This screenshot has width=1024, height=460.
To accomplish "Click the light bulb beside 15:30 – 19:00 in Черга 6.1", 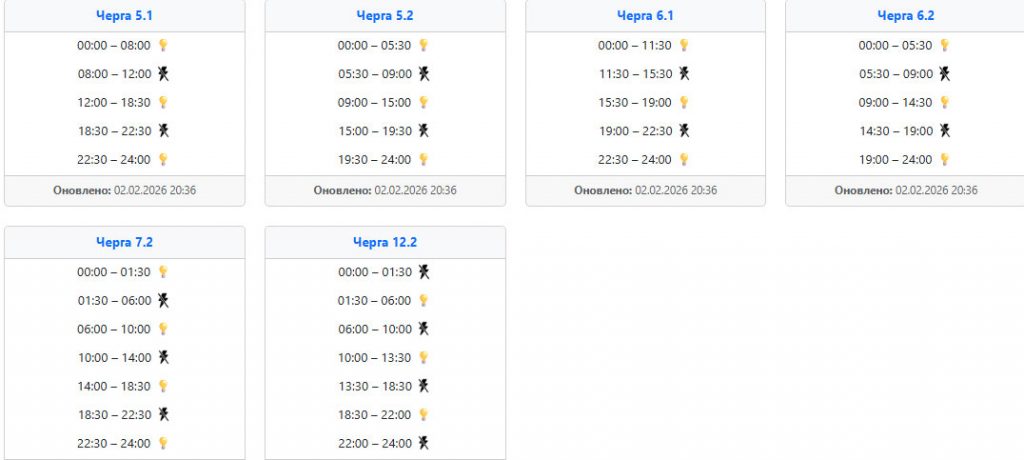I will pos(684,102).
